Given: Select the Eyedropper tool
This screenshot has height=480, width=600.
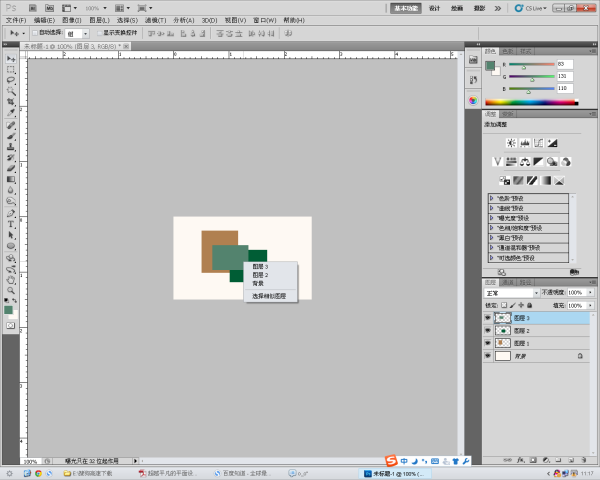Looking at the screenshot, I should pyautogui.click(x=11, y=113).
